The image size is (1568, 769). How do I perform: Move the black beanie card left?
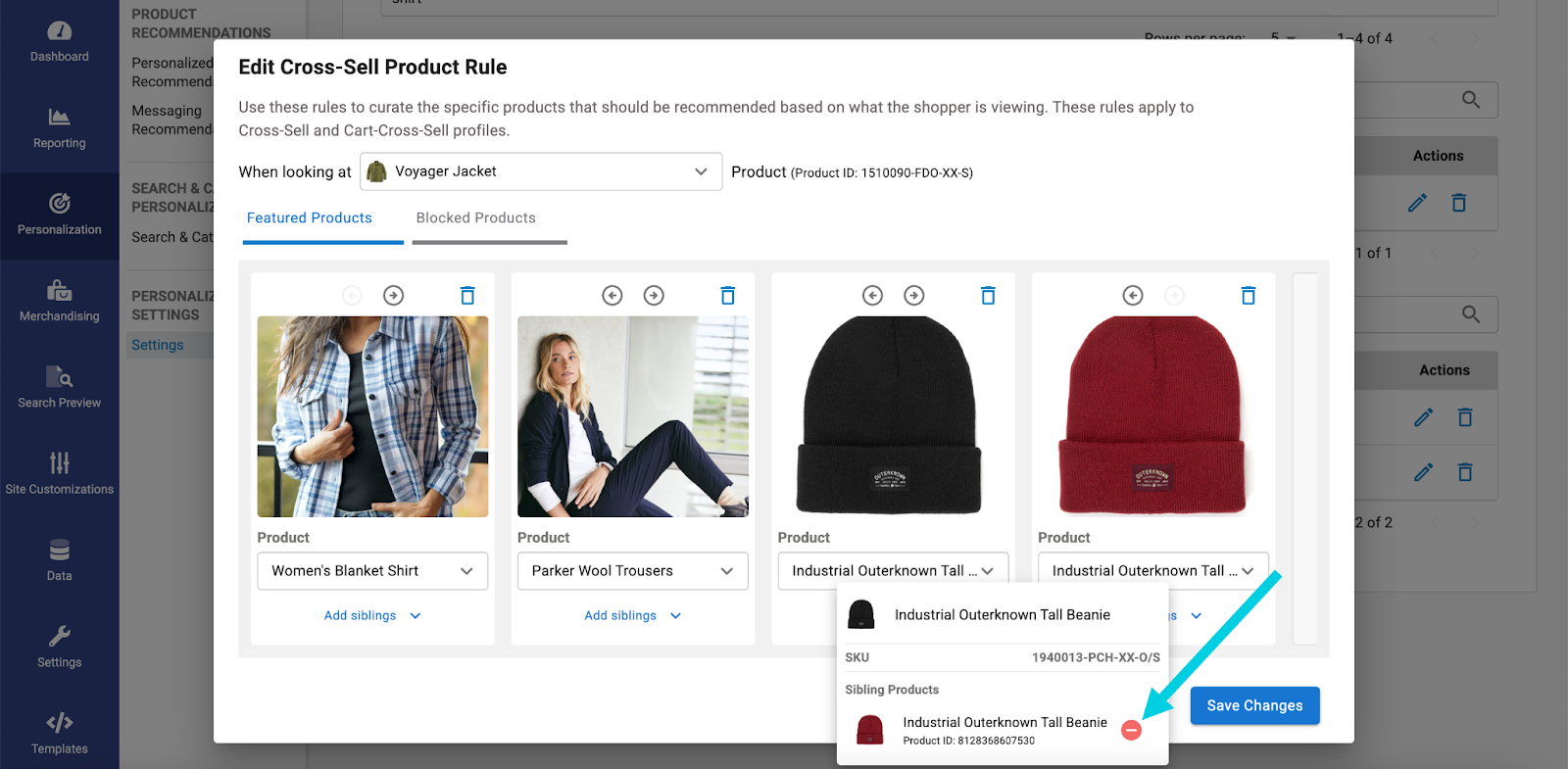pos(872,295)
